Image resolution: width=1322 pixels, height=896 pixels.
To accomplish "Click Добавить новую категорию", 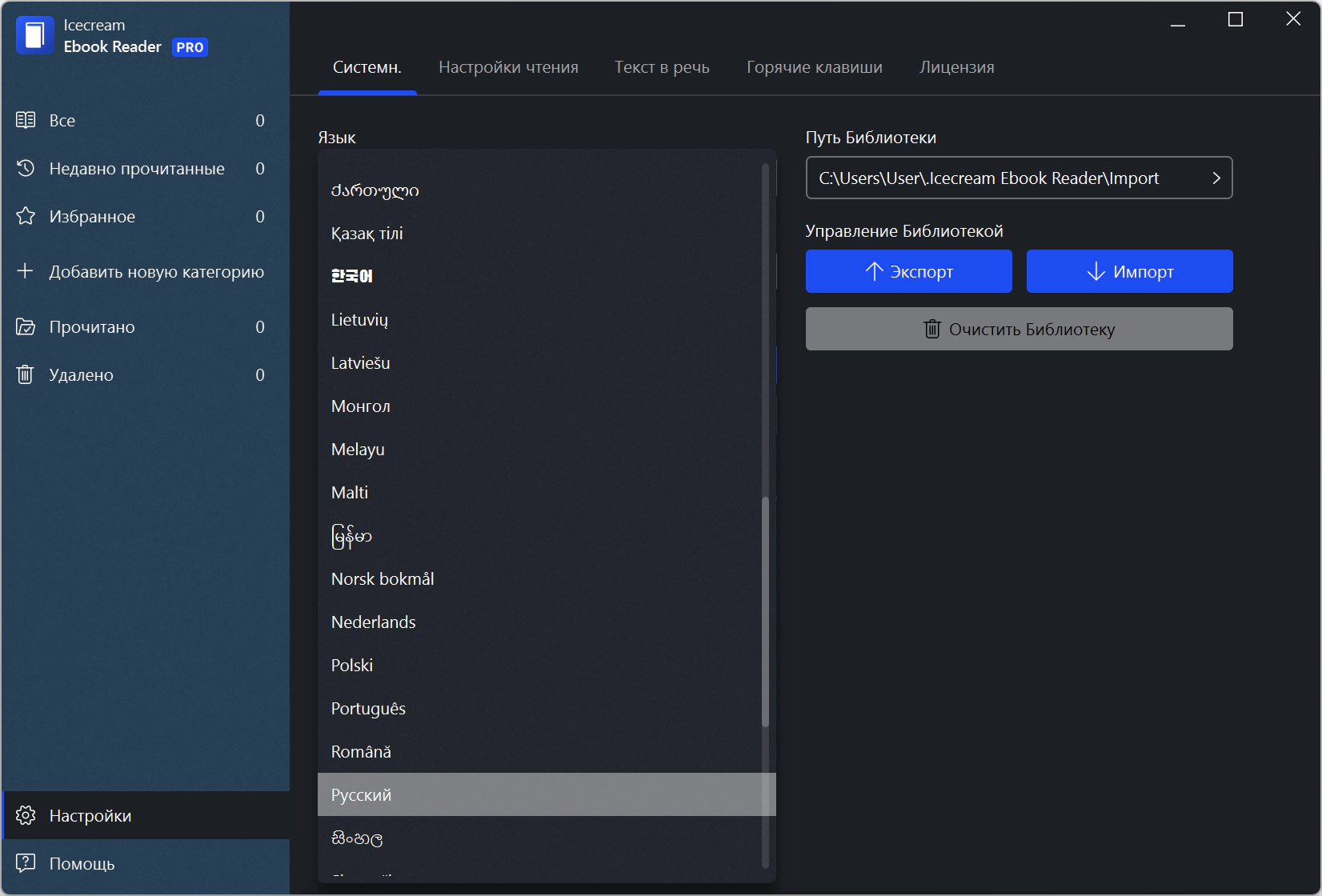I will click(x=145, y=271).
